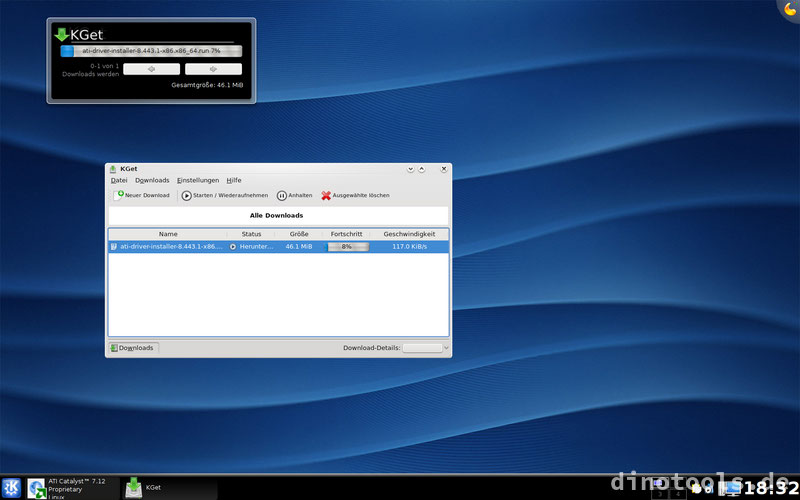Click the 'Alle Downloads' heading bar
Image resolution: width=800 pixels, height=500 pixels.
(x=278, y=215)
